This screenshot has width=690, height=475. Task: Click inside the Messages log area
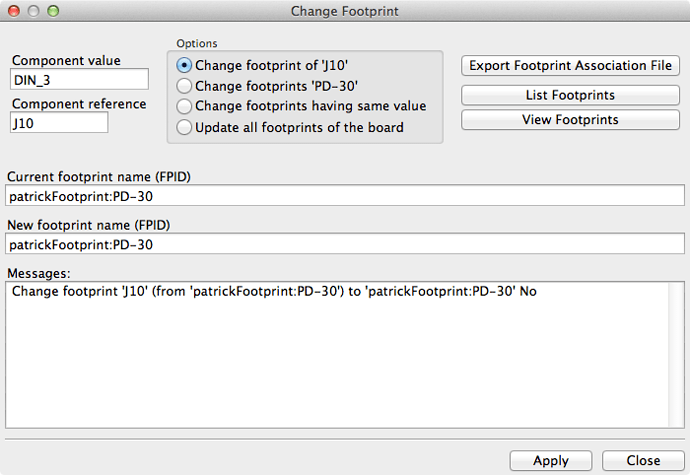337,361
